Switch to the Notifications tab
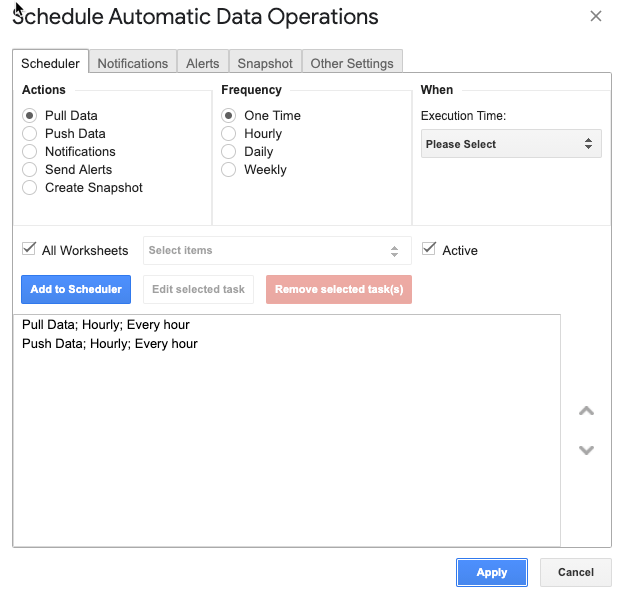 click(x=132, y=63)
